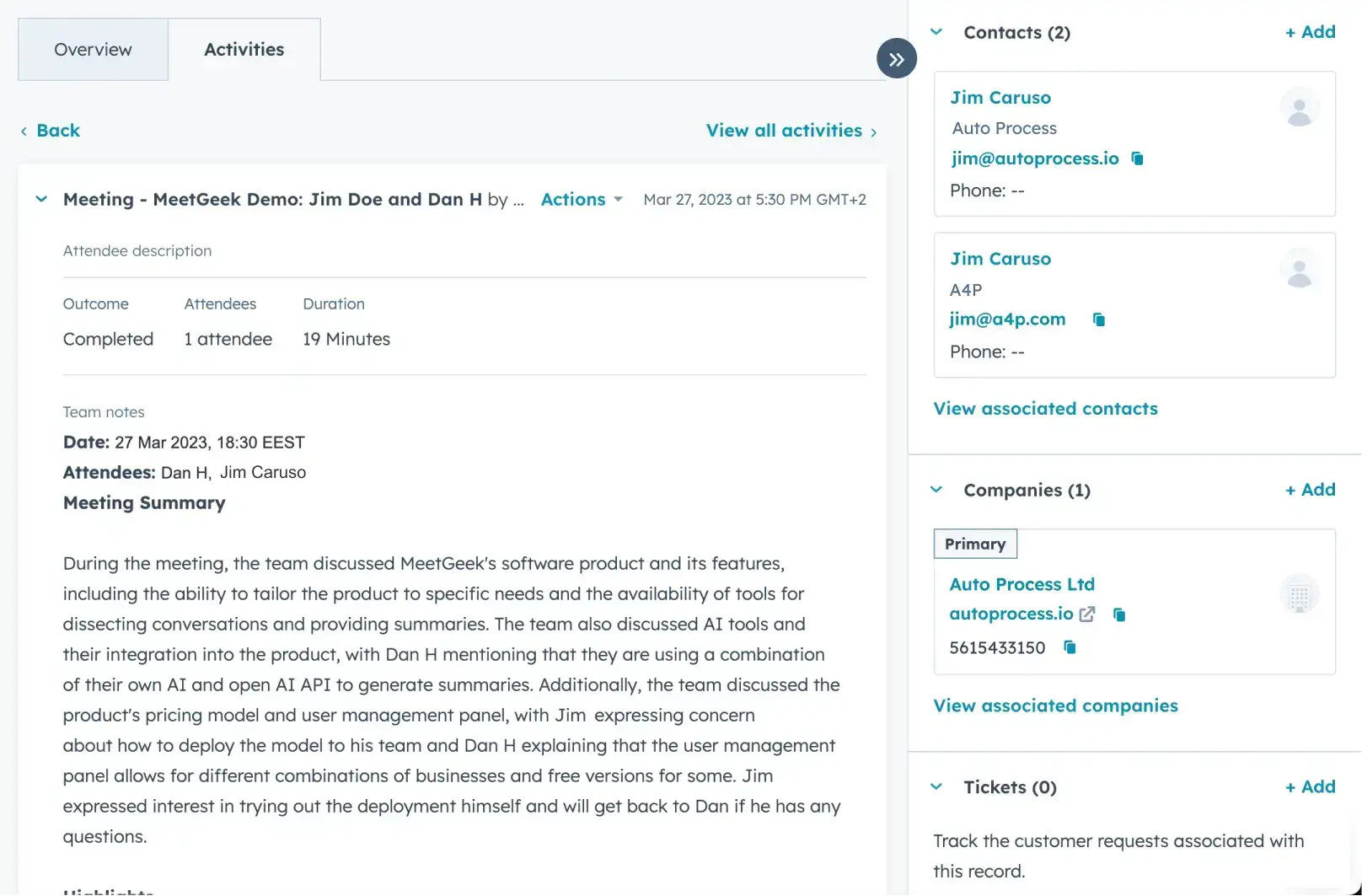The height and width of the screenshot is (896, 1362).
Task: Collapse the Tickets section
Action: [936, 786]
